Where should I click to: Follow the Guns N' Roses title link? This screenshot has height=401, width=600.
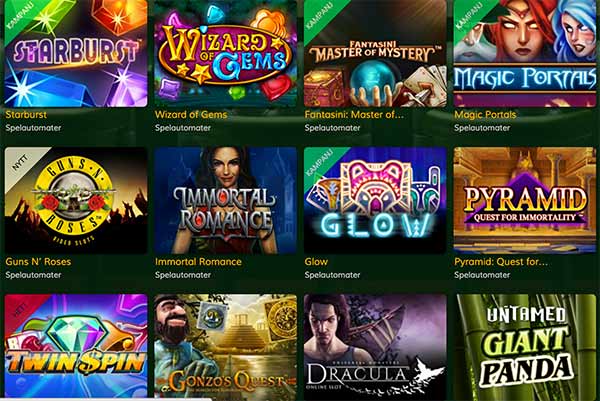[x=38, y=262]
